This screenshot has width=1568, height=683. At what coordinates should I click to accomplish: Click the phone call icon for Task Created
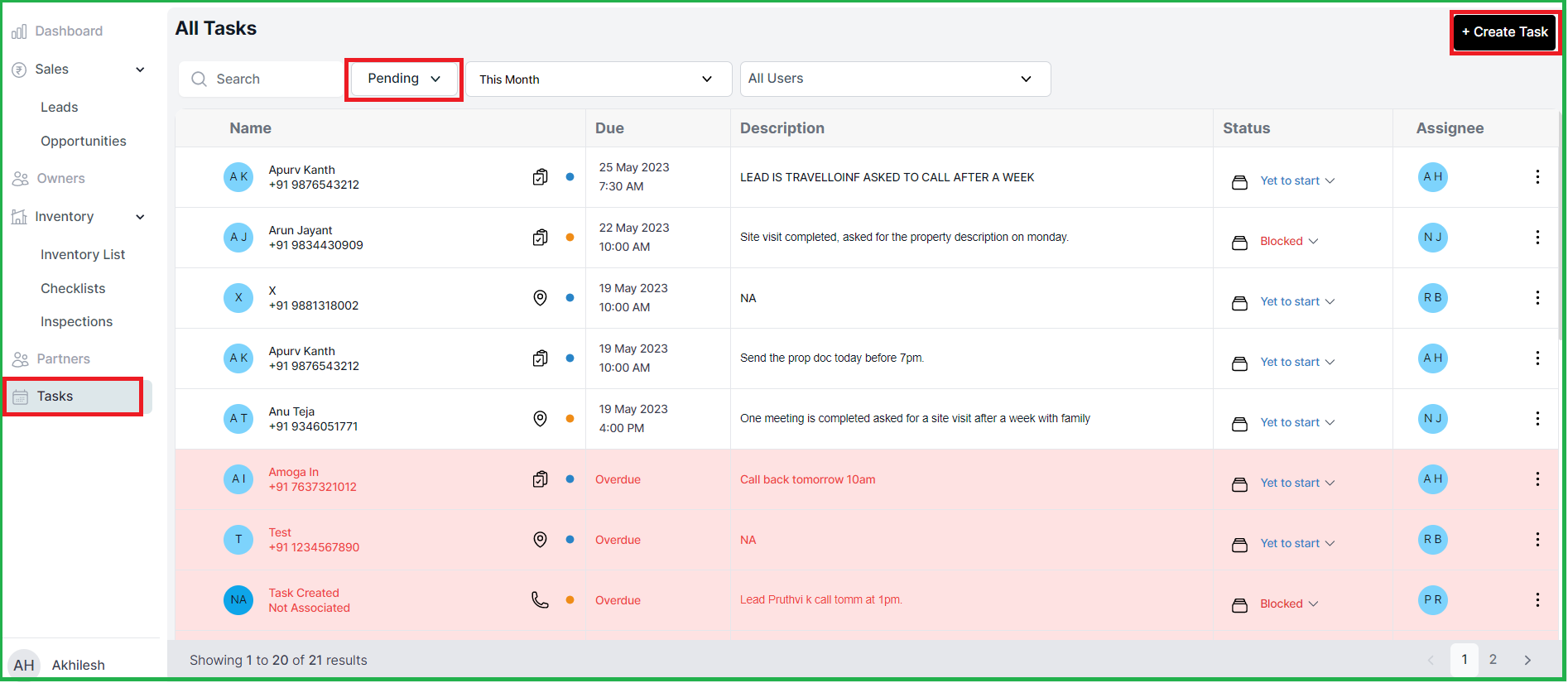point(541,600)
